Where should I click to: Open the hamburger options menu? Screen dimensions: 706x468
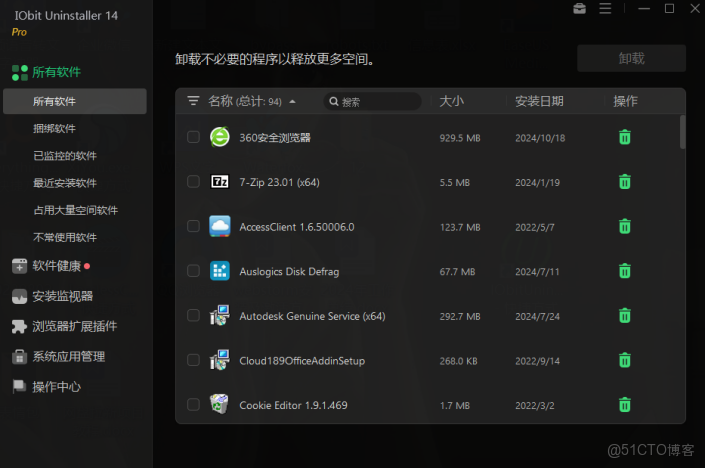tap(605, 9)
